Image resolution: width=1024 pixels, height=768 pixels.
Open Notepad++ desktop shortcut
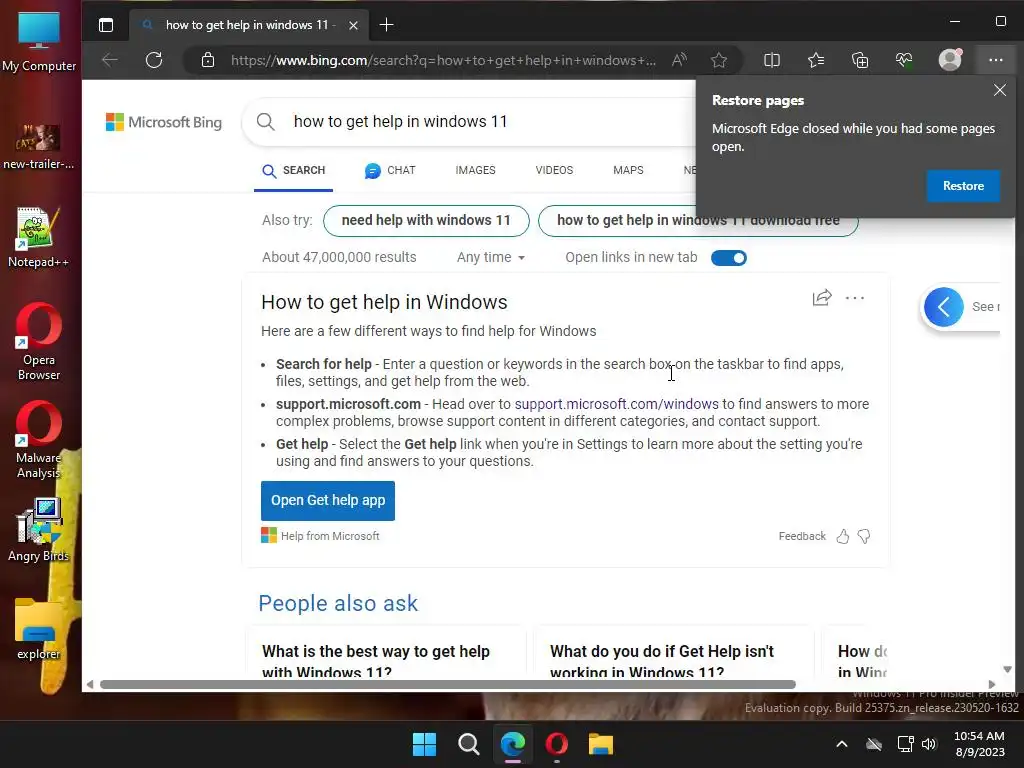click(39, 238)
